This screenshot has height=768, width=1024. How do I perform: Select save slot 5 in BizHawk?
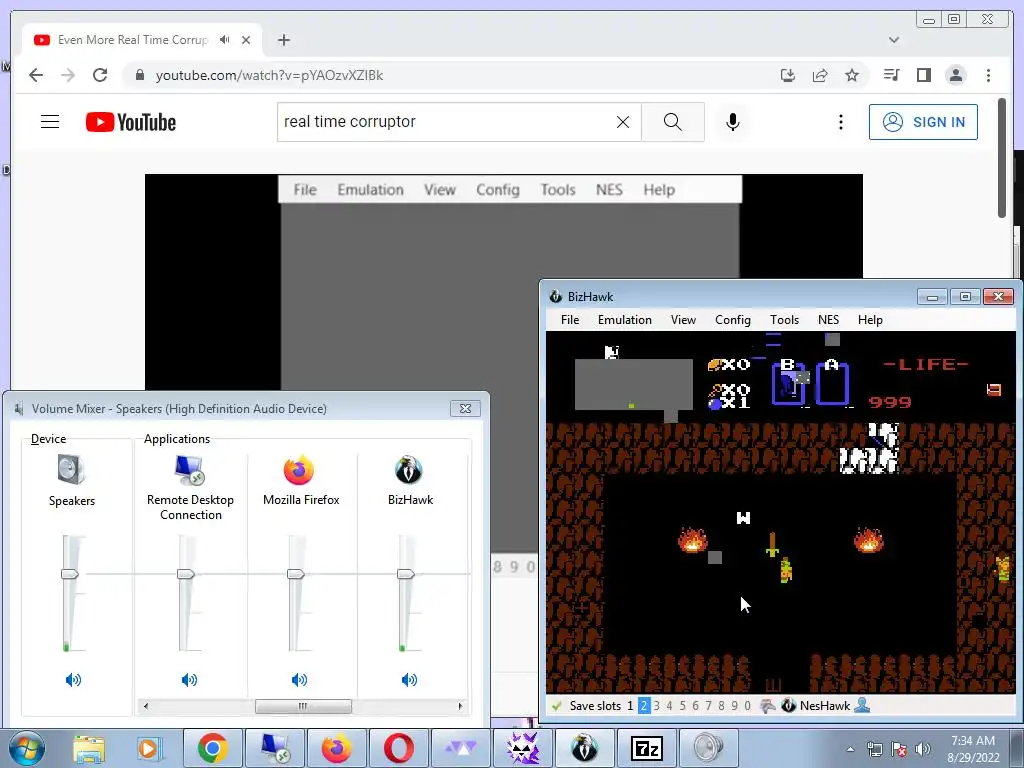682,705
